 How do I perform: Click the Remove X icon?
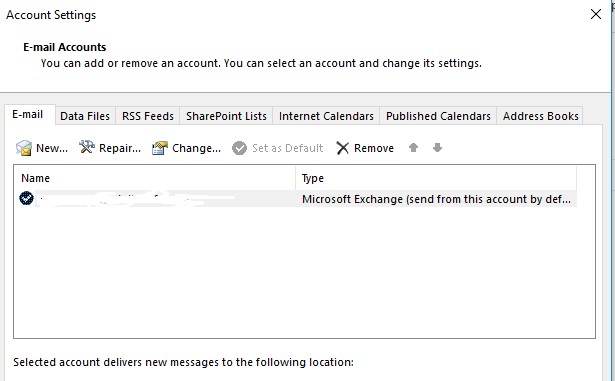coord(342,148)
